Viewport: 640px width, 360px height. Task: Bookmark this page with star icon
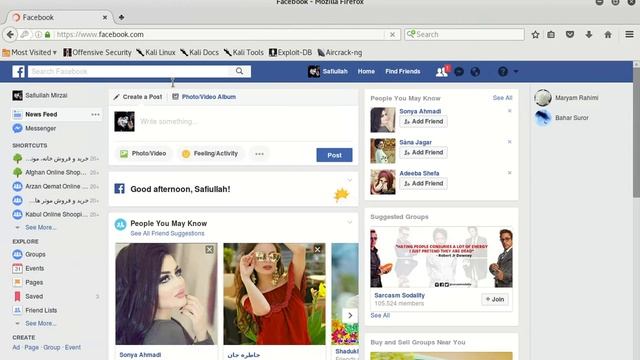[x=536, y=35]
